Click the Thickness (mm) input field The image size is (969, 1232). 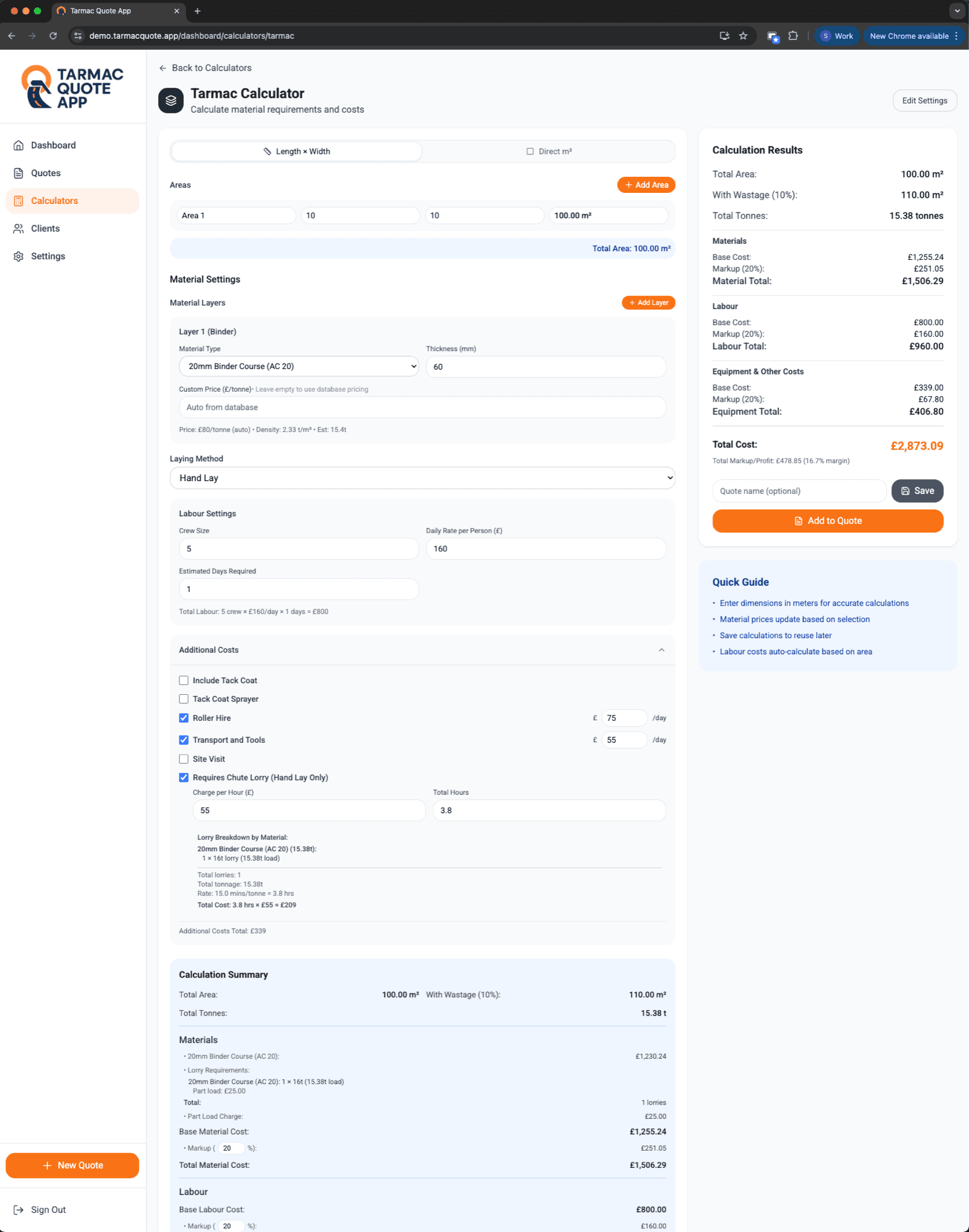[545, 367]
